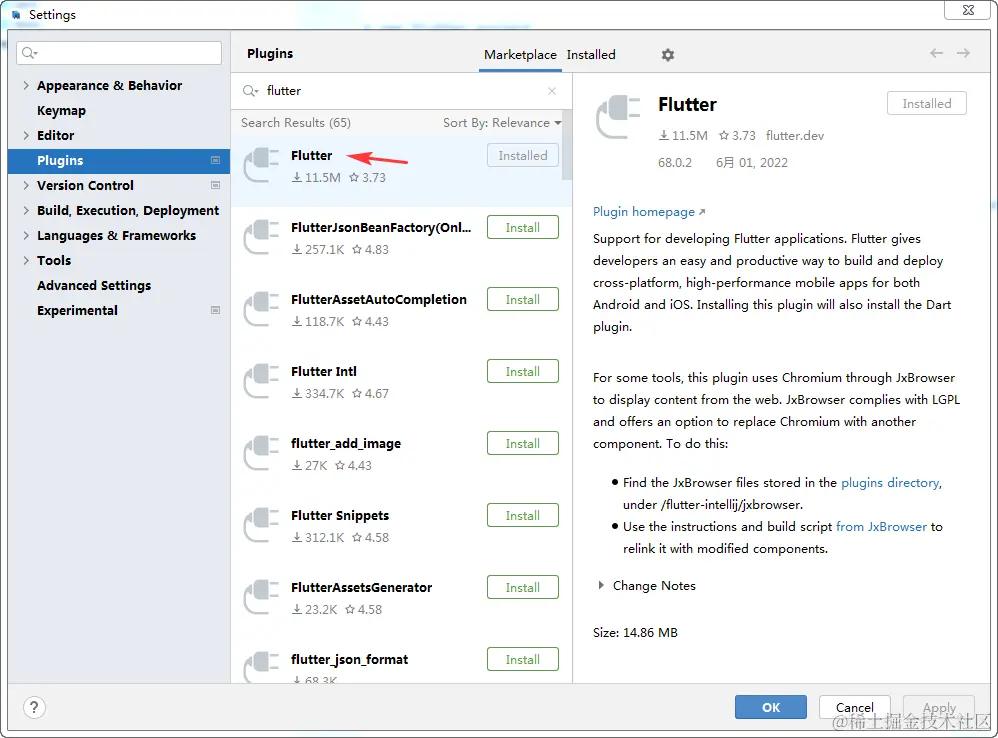Click the OK button
Image resolution: width=998 pixels, height=738 pixels.
(771, 707)
